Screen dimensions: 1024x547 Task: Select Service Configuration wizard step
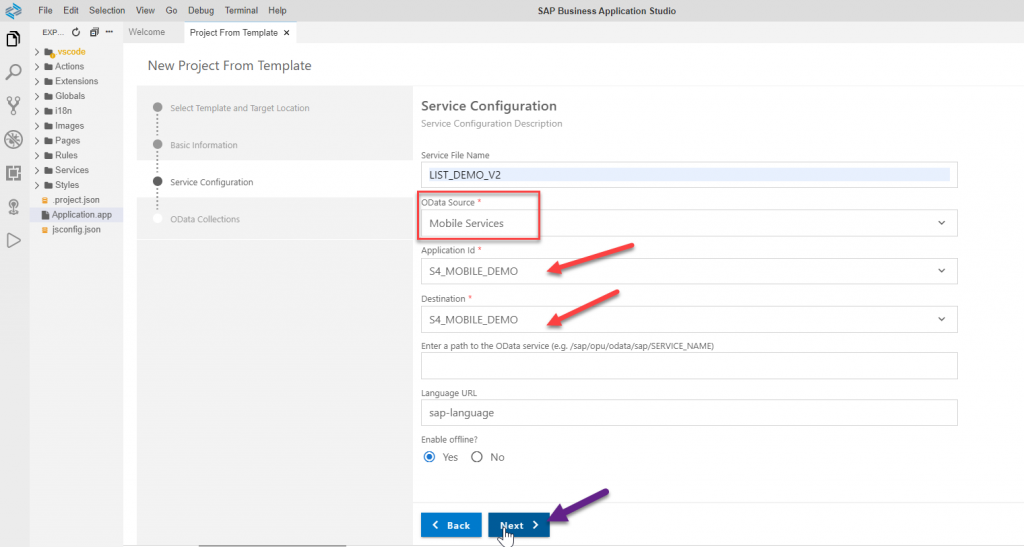pyautogui.click(x=212, y=182)
